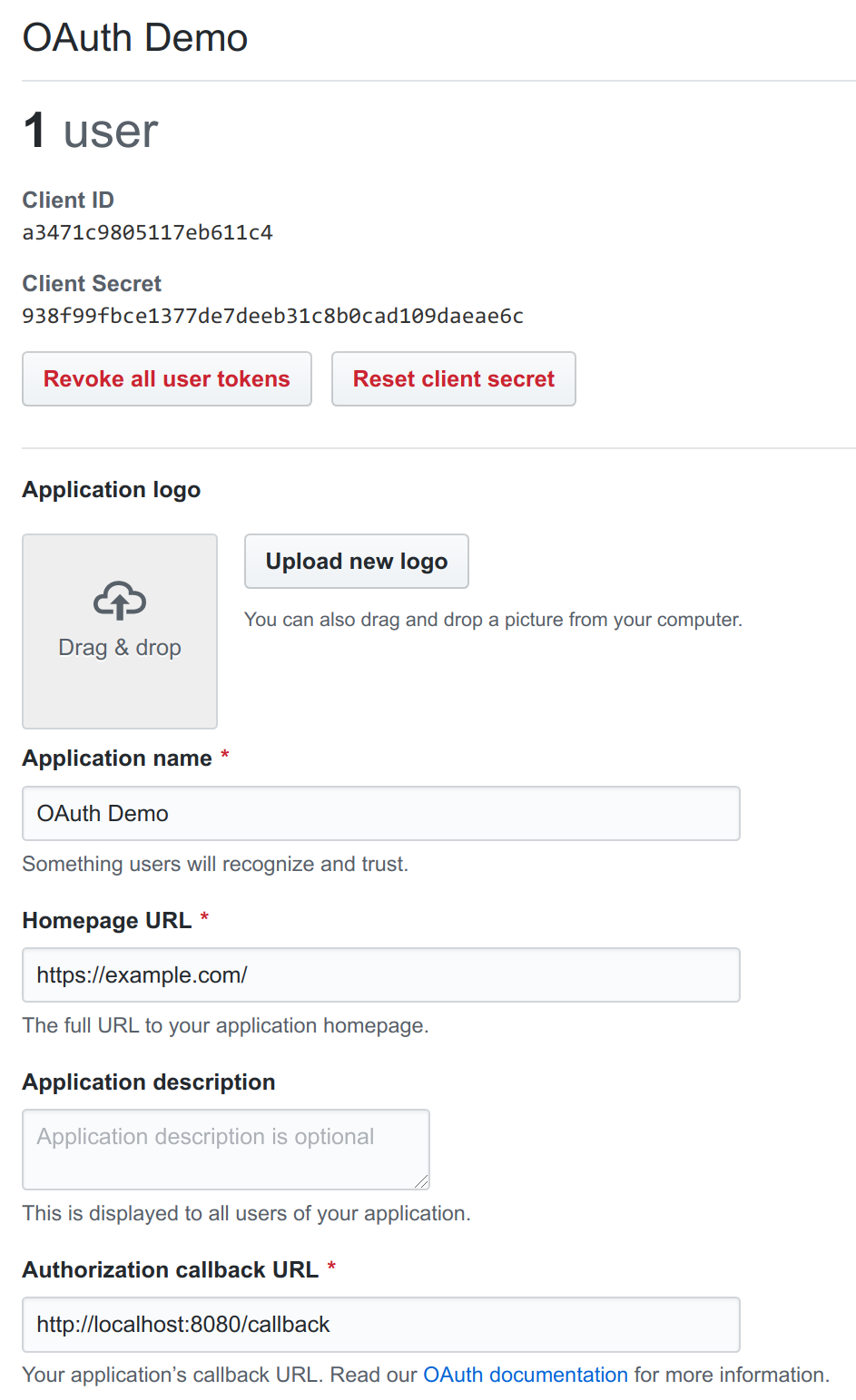856x1400 pixels.
Task: Click the Application logo heading
Action: click(x=112, y=490)
